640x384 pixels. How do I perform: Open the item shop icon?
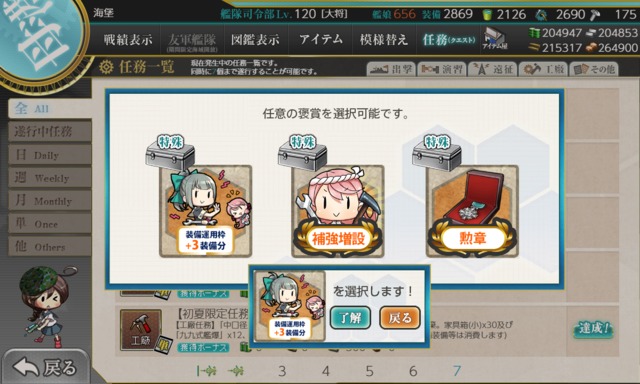click(495, 39)
